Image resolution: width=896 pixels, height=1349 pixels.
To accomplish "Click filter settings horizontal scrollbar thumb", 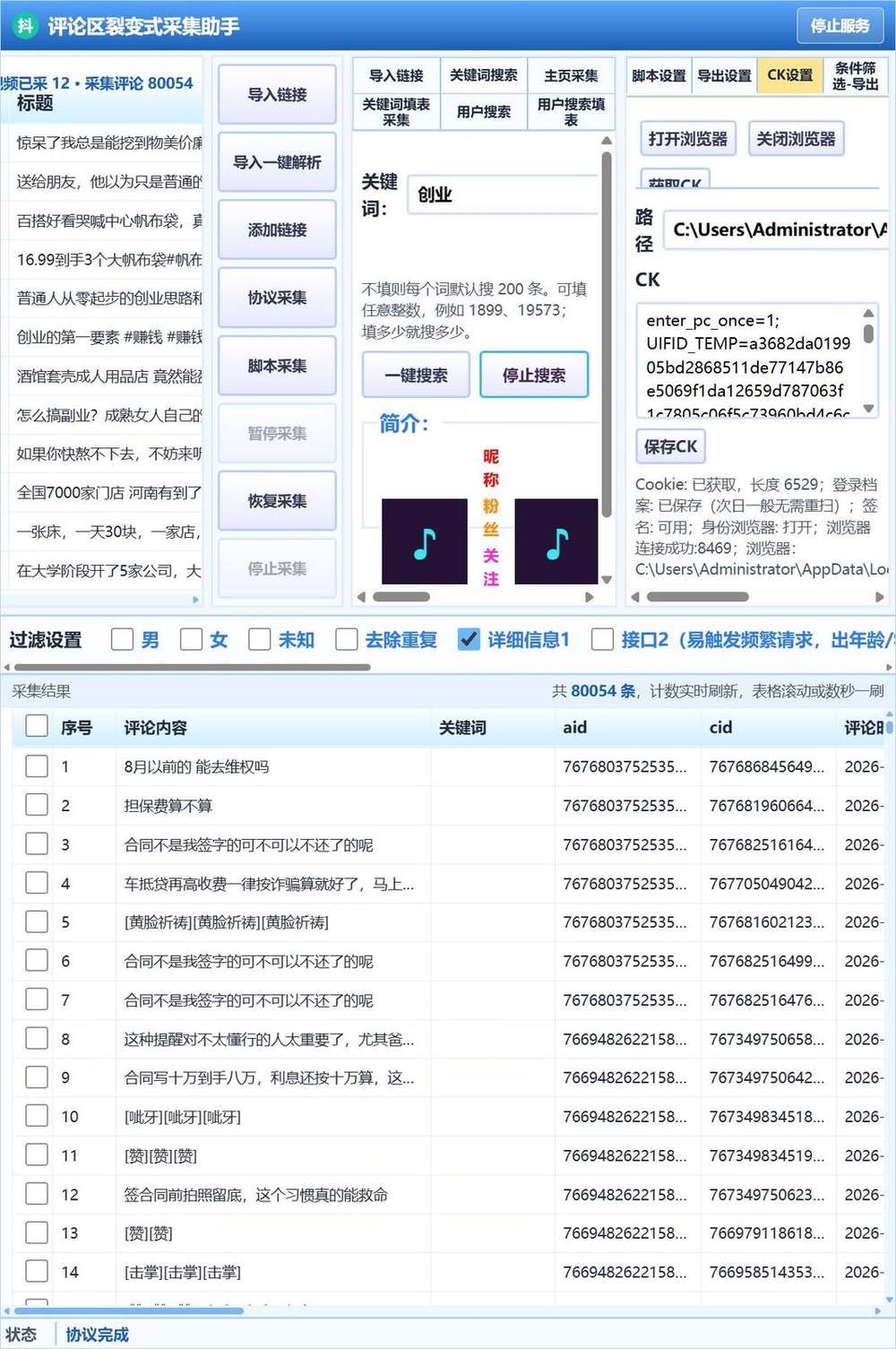I will pyautogui.click(x=192, y=667).
